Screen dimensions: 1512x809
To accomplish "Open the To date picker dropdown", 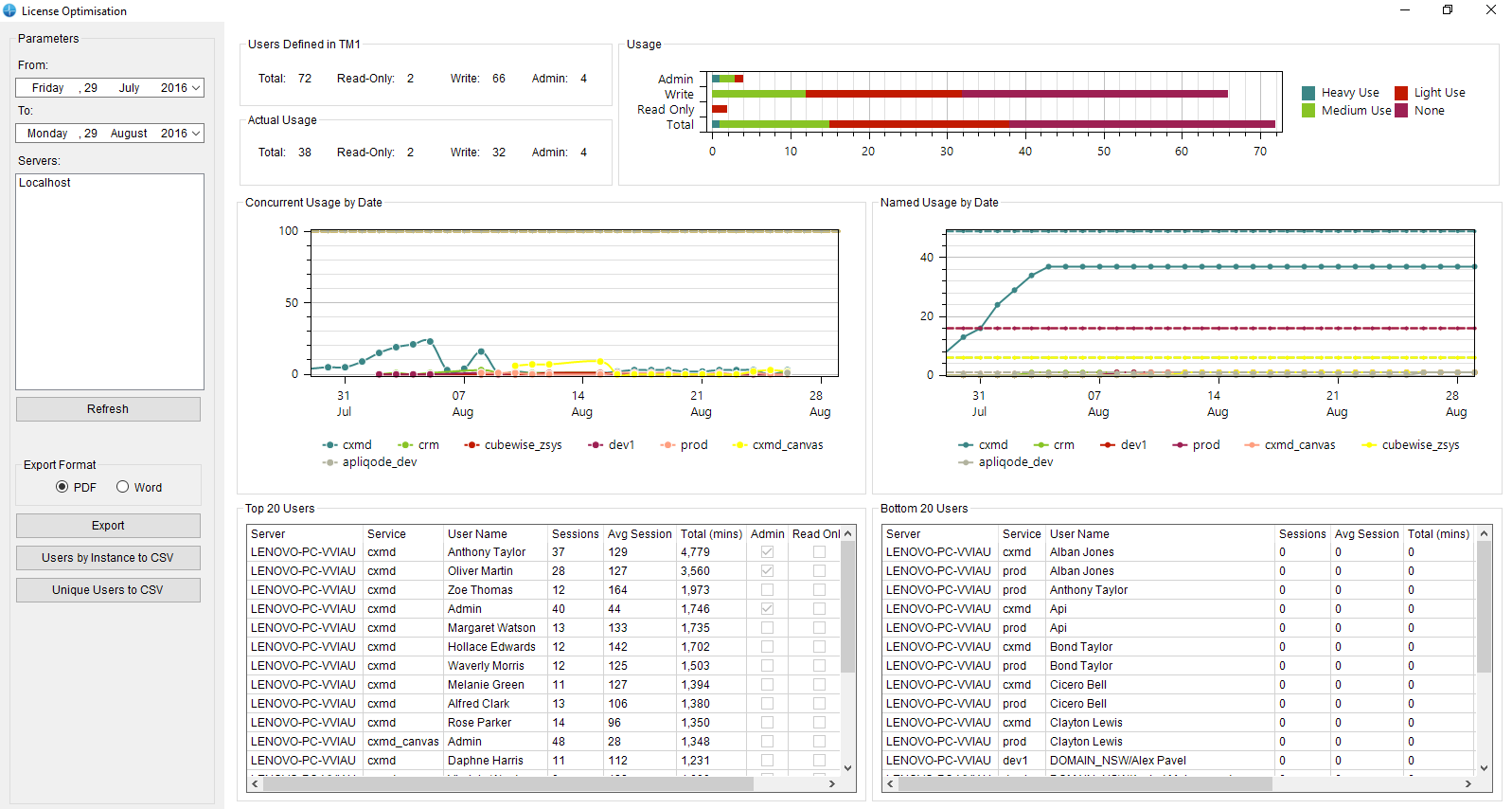I will 196,134.
